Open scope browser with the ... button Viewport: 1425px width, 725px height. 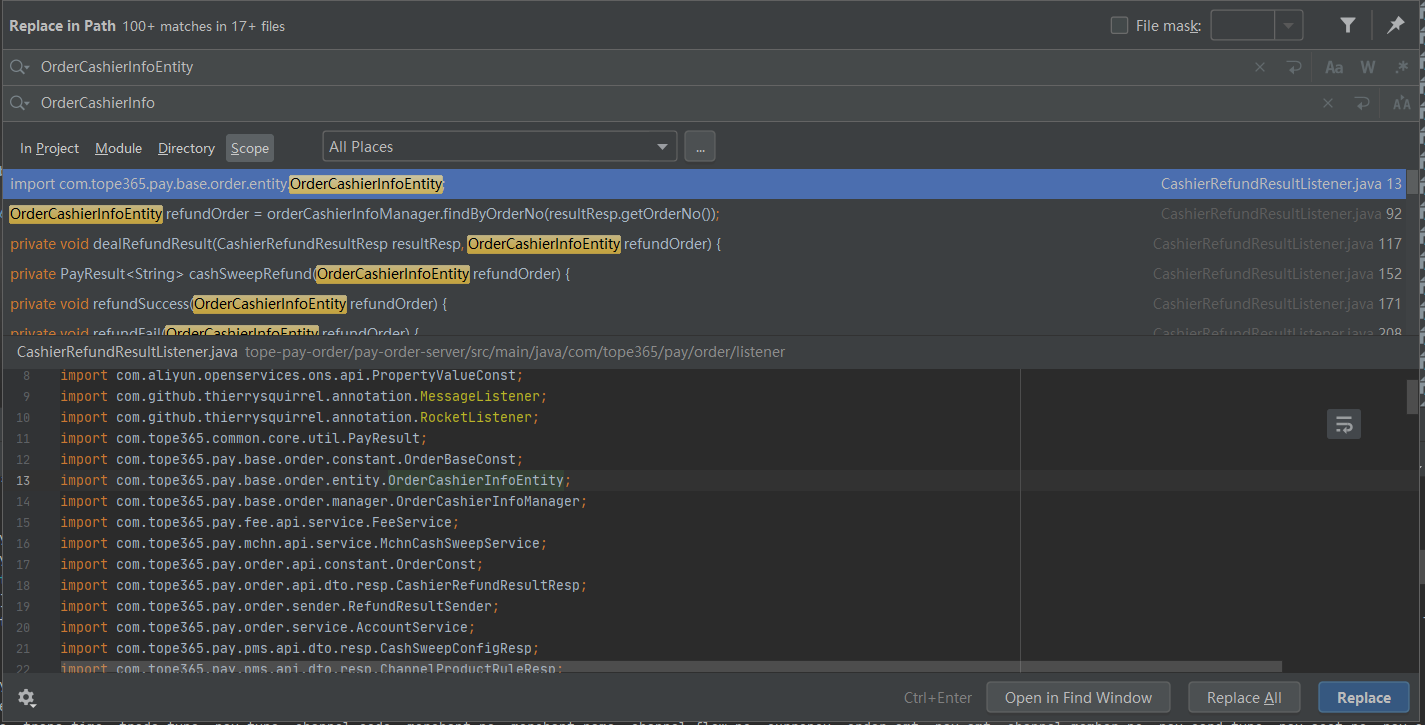(x=699, y=146)
